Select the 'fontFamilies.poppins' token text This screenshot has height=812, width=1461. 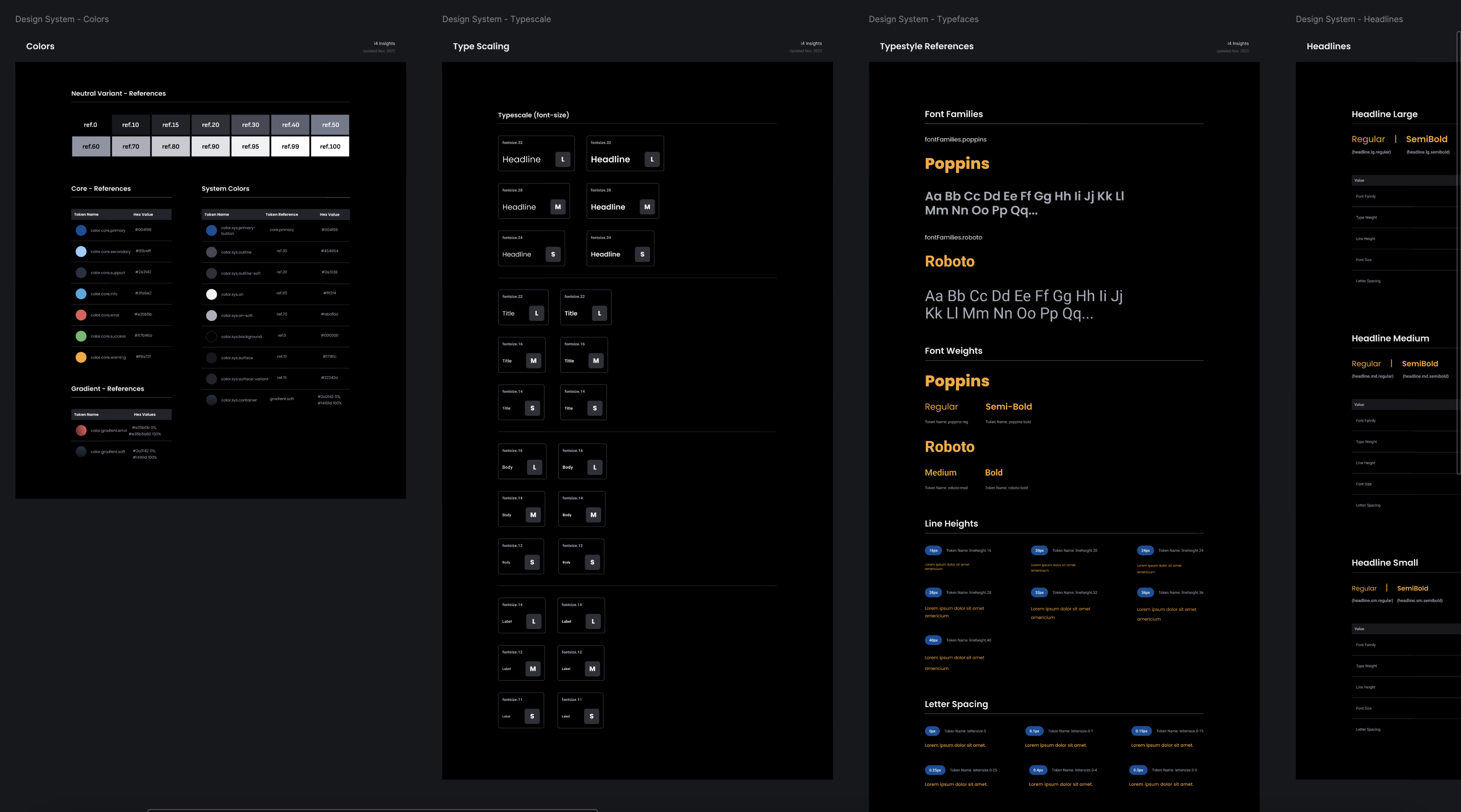coord(955,140)
